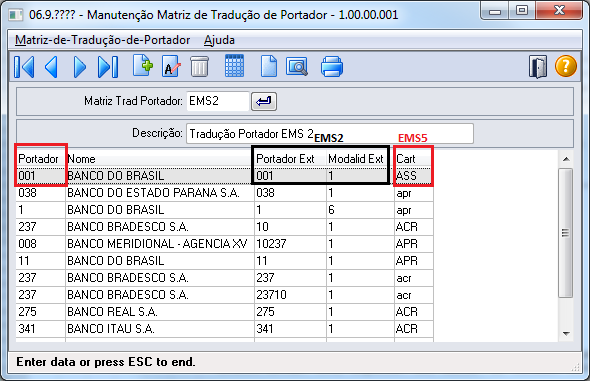Go to previous record arrow

coord(51,67)
